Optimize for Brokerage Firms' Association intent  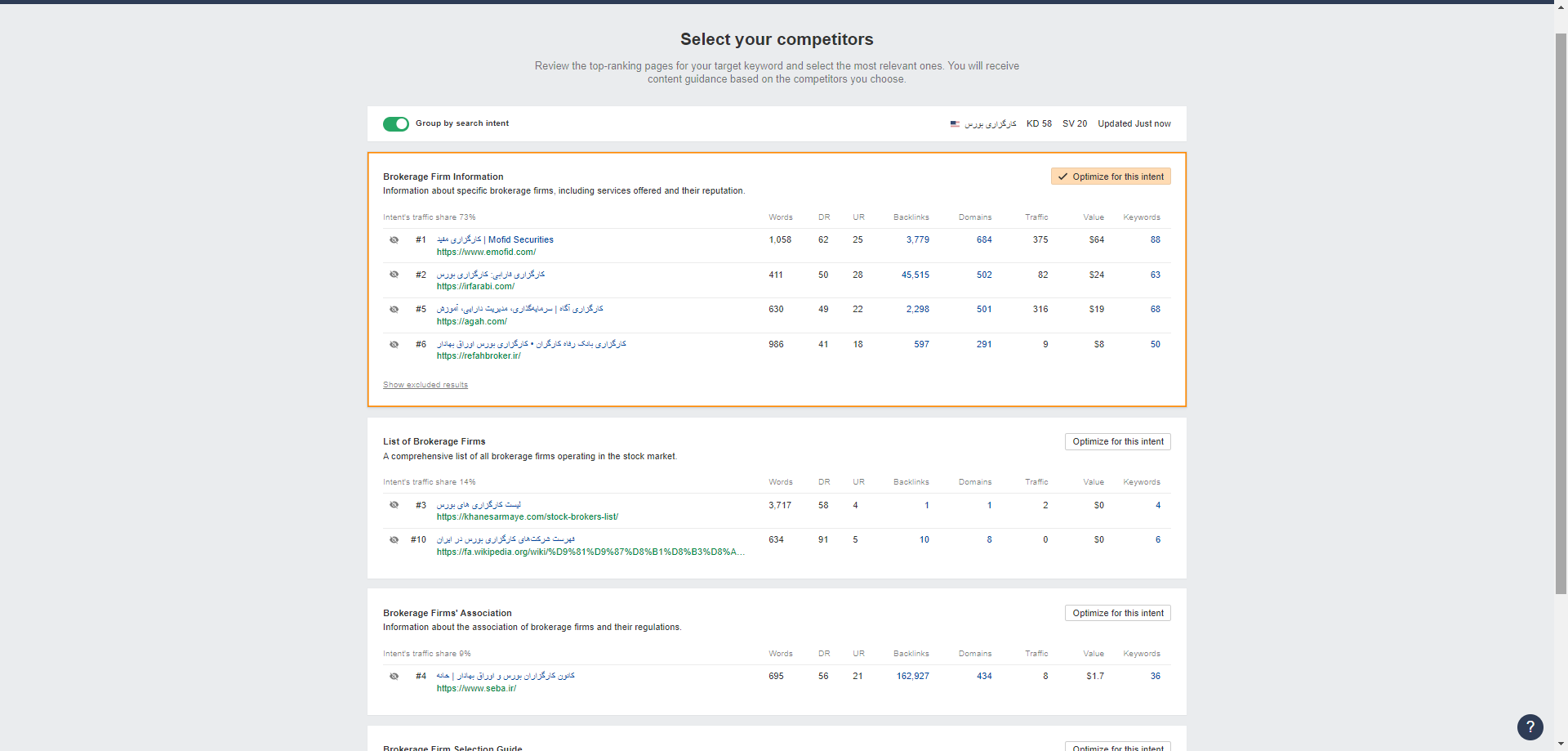pos(1117,613)
